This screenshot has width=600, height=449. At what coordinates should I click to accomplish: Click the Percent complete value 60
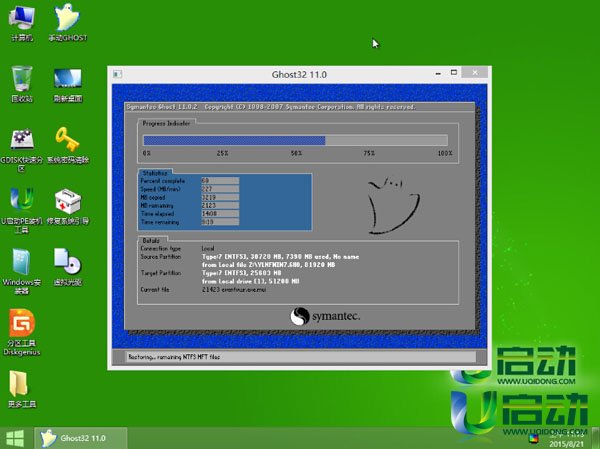[x=220, y=181]
